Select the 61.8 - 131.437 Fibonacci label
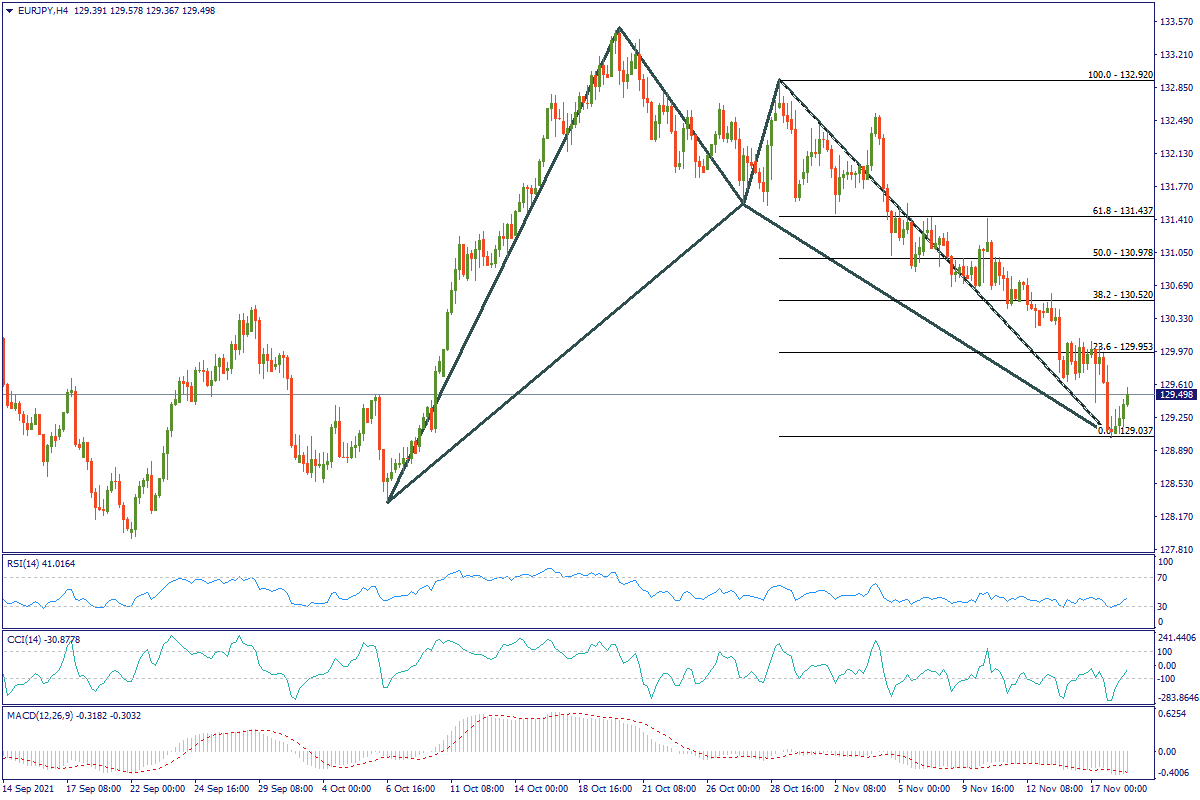This screenshot has height=800, width=1200. point(1123,212)
